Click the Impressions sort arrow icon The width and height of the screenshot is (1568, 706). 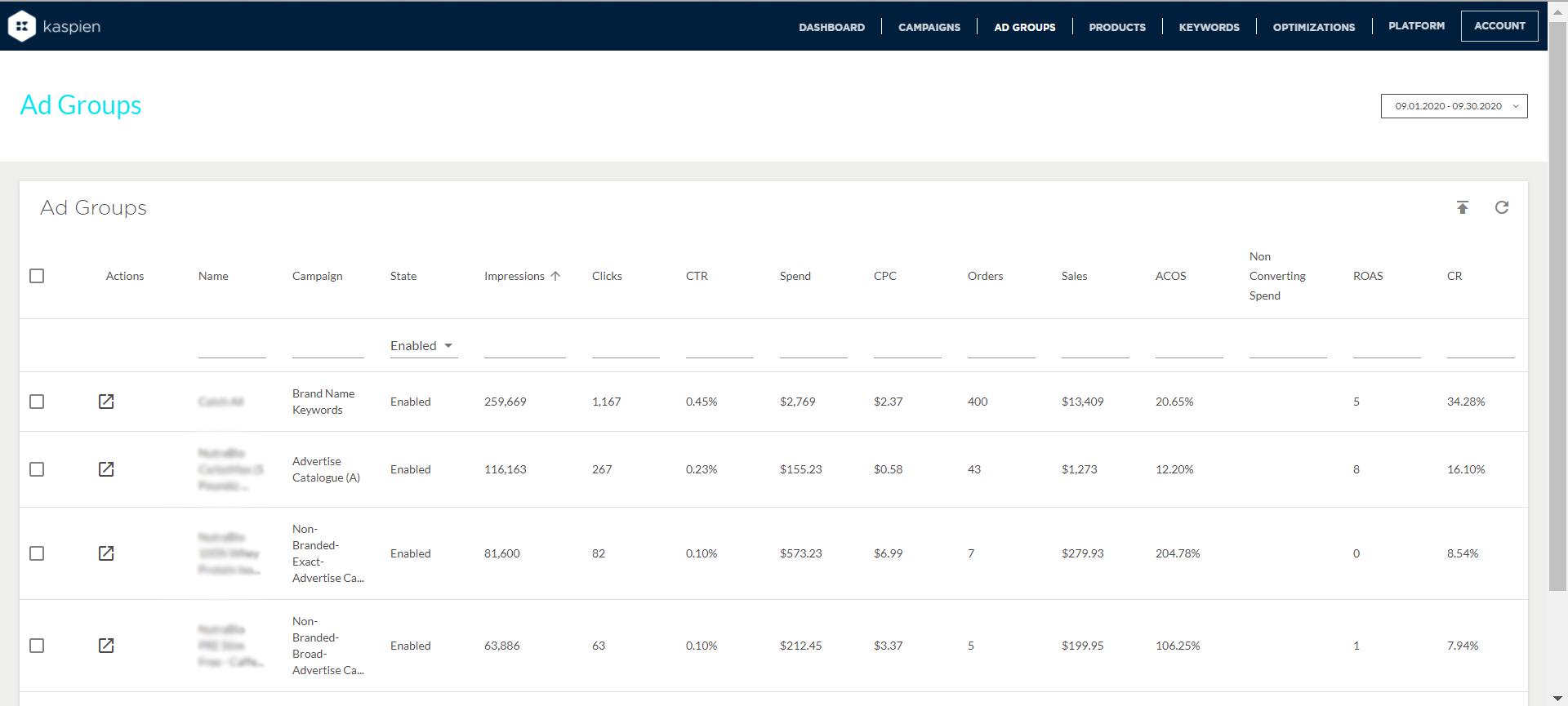pyautogui.click(x=555, y=276)
